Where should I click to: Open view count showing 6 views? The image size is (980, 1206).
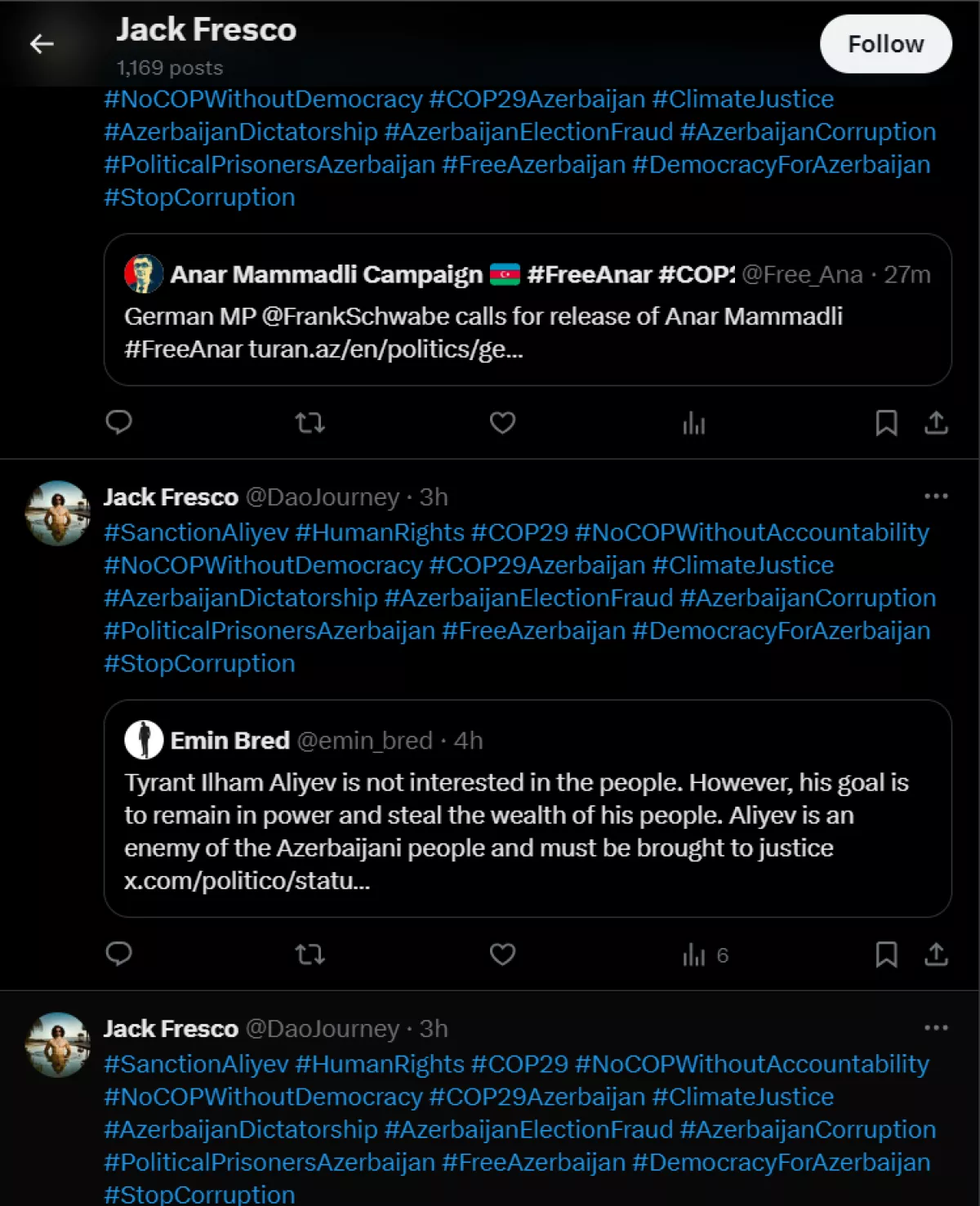pyautogui.click(x=705, y=955)
